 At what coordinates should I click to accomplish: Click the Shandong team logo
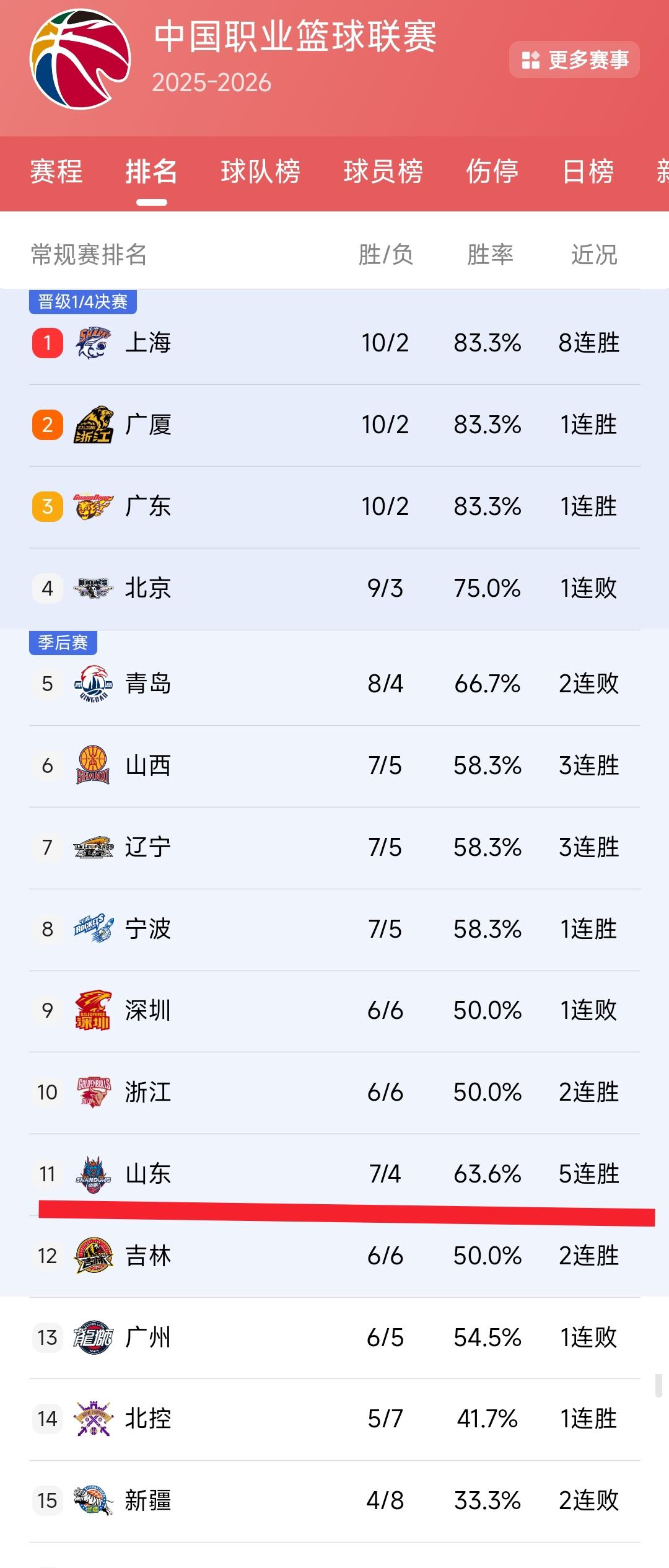point(93,1173)
